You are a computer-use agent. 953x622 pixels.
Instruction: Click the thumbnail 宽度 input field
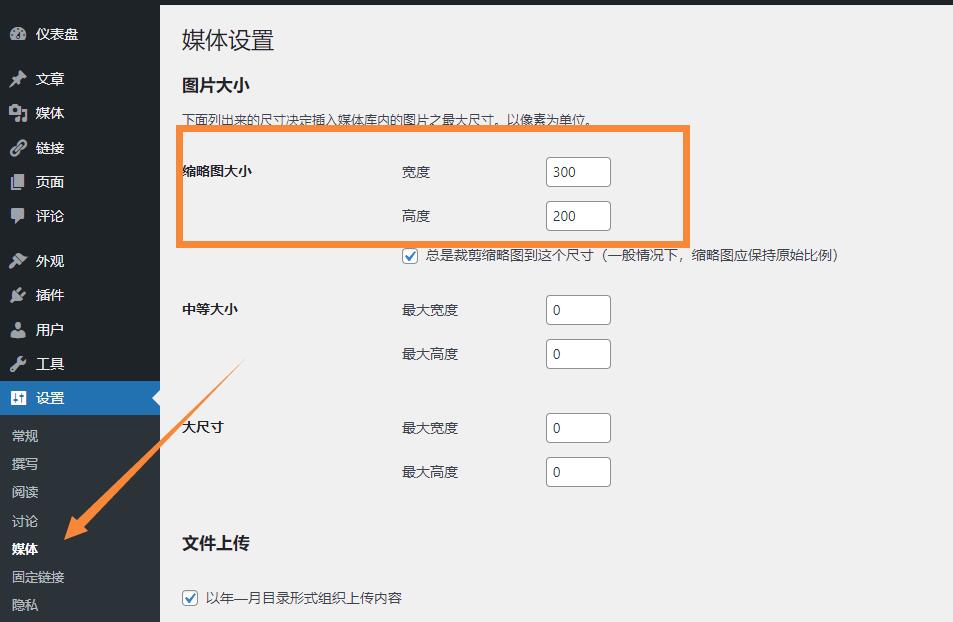[578, 172]
